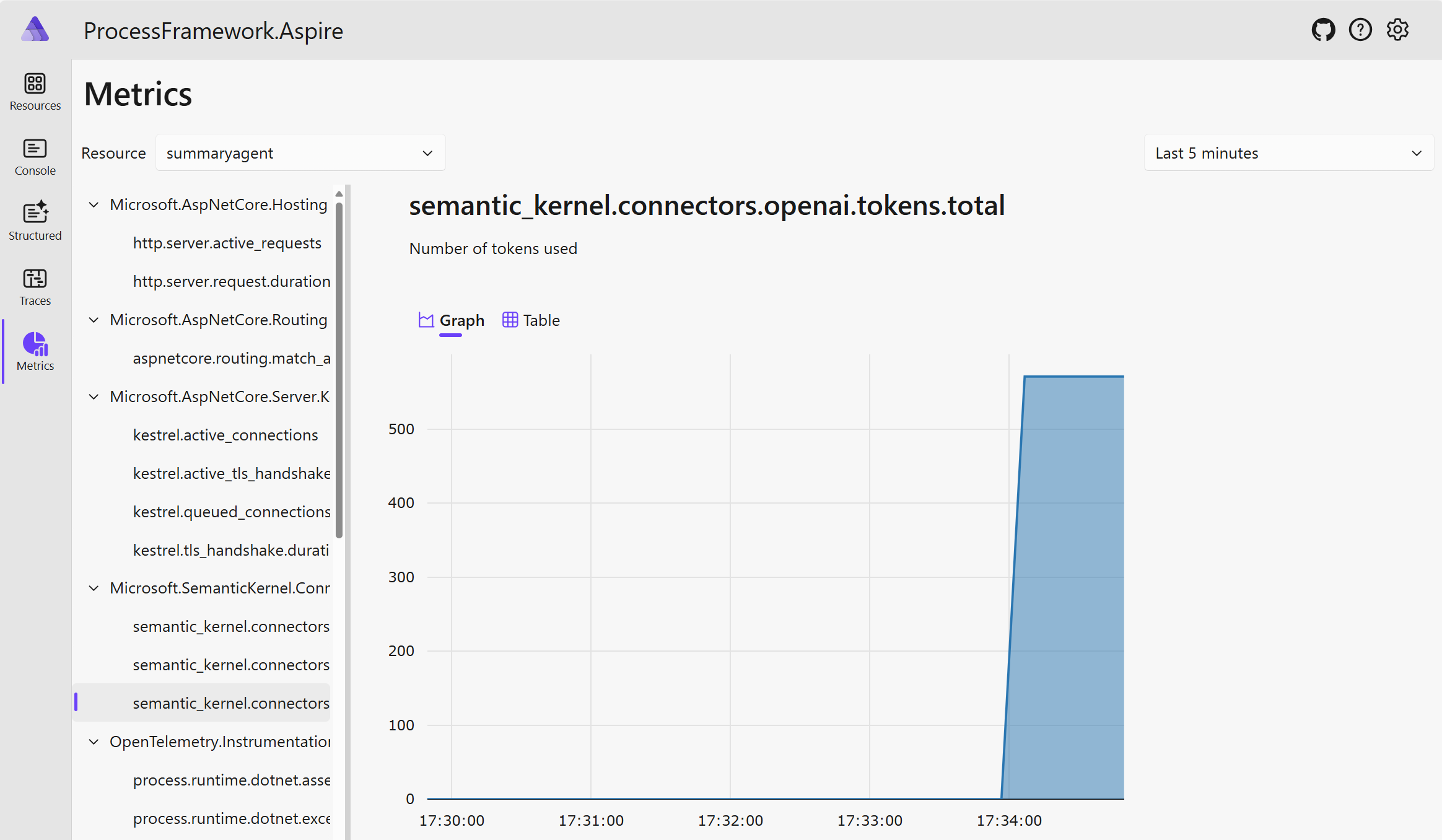
Task: Select the highlighted semantic_kernel.connectors metric
Action: pos(202,703)
